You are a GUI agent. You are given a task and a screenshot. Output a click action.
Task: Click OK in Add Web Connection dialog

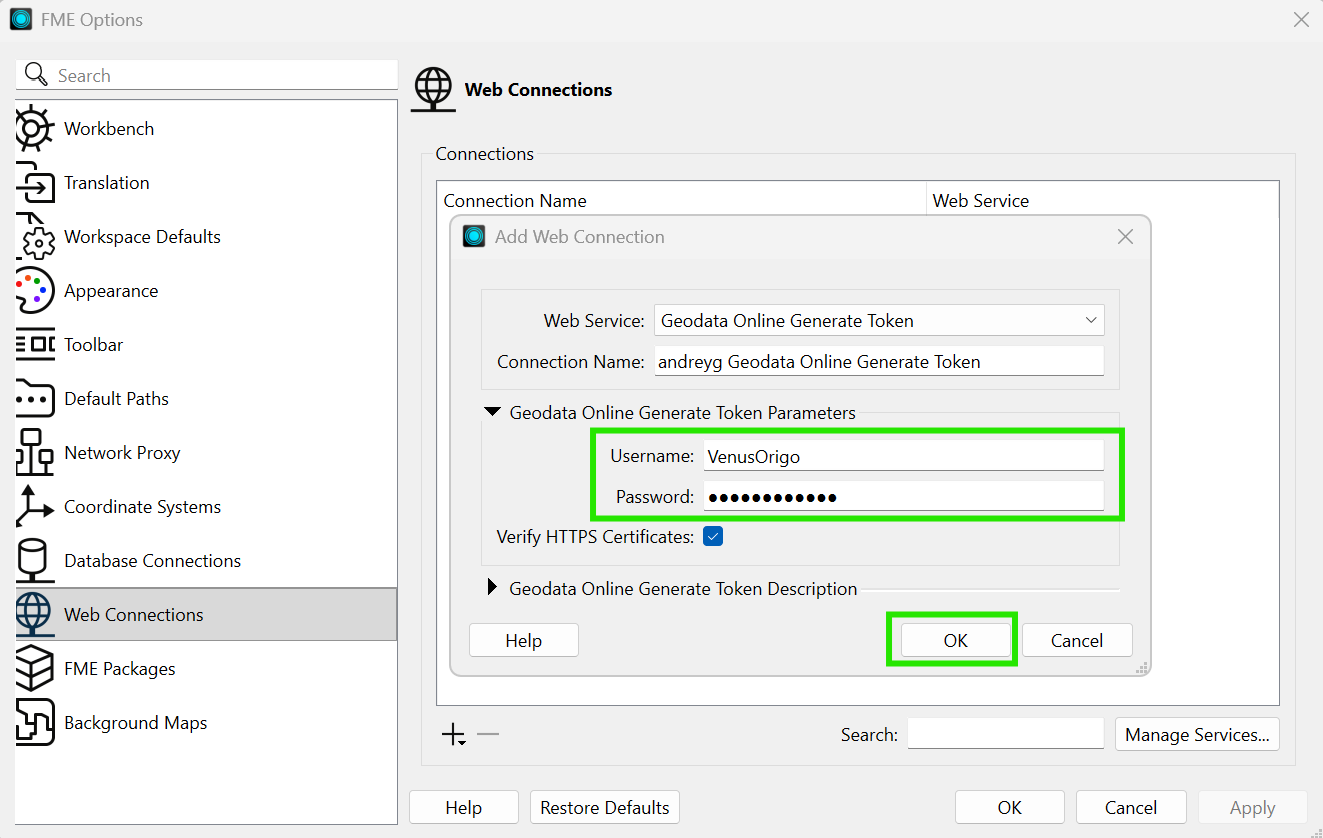click(956, 640)
